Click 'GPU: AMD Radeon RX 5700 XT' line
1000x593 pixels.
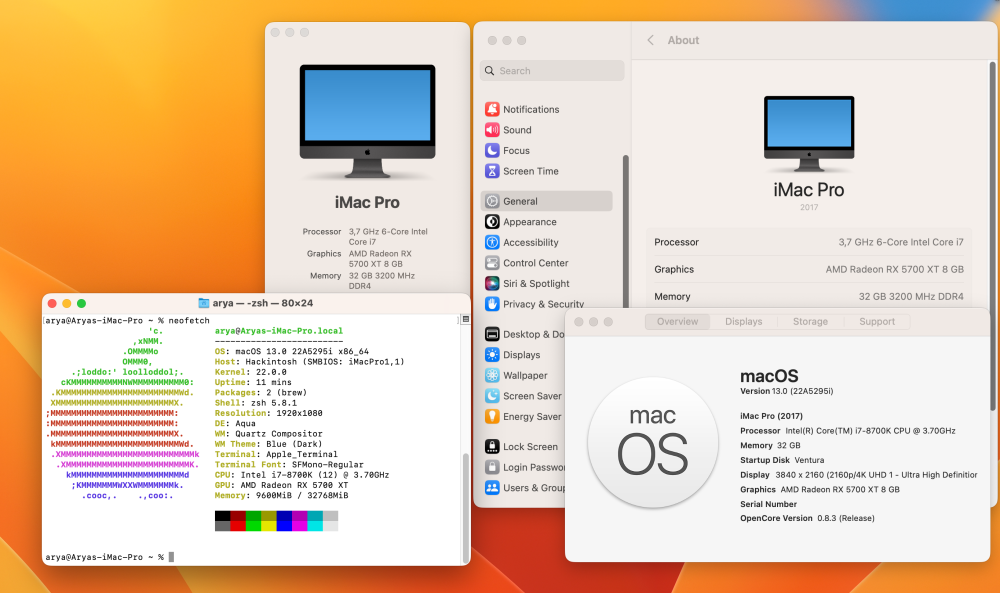tap(281, 485)
